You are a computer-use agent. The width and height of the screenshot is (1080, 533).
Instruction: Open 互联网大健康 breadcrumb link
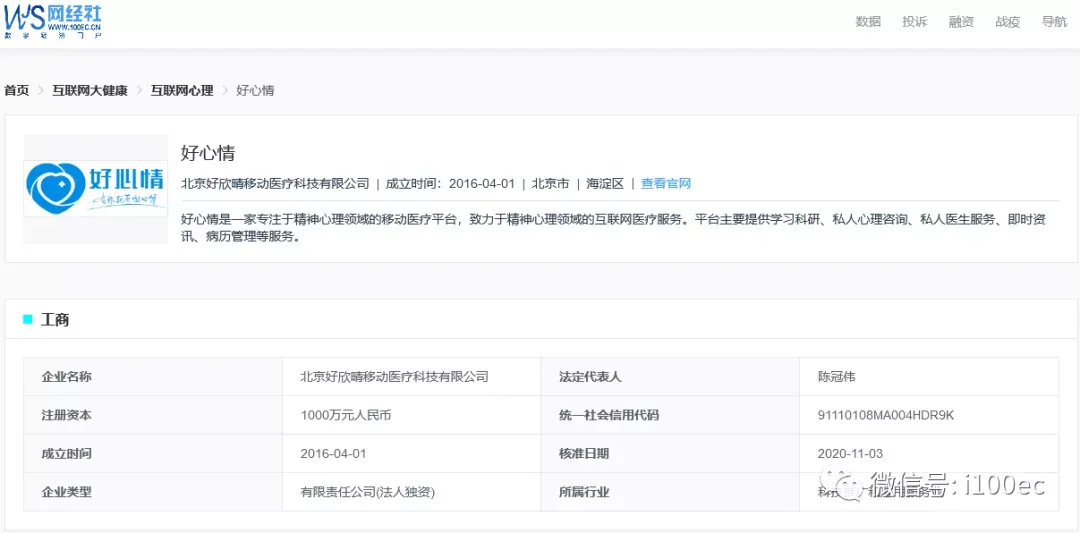(x=90, y=90)
